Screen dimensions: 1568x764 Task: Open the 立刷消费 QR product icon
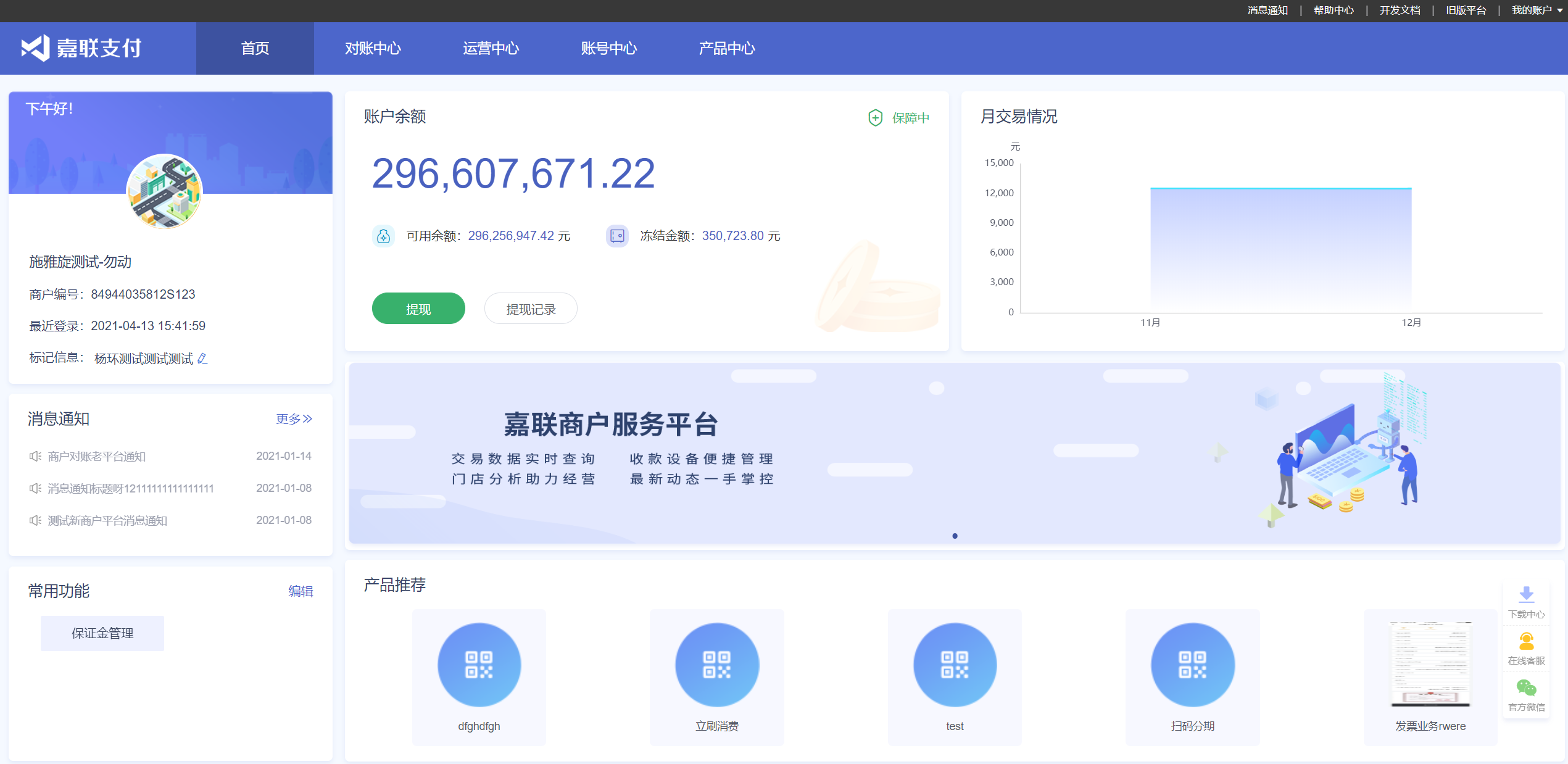tap(716, 664)
